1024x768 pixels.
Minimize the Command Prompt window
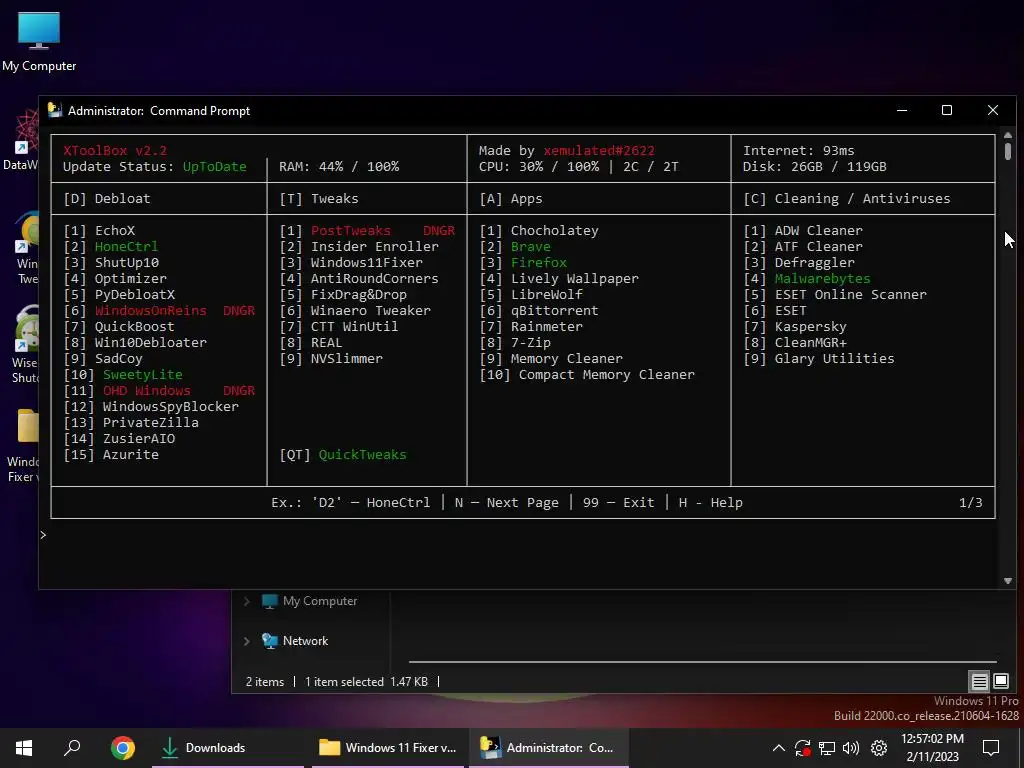(902, 110)
